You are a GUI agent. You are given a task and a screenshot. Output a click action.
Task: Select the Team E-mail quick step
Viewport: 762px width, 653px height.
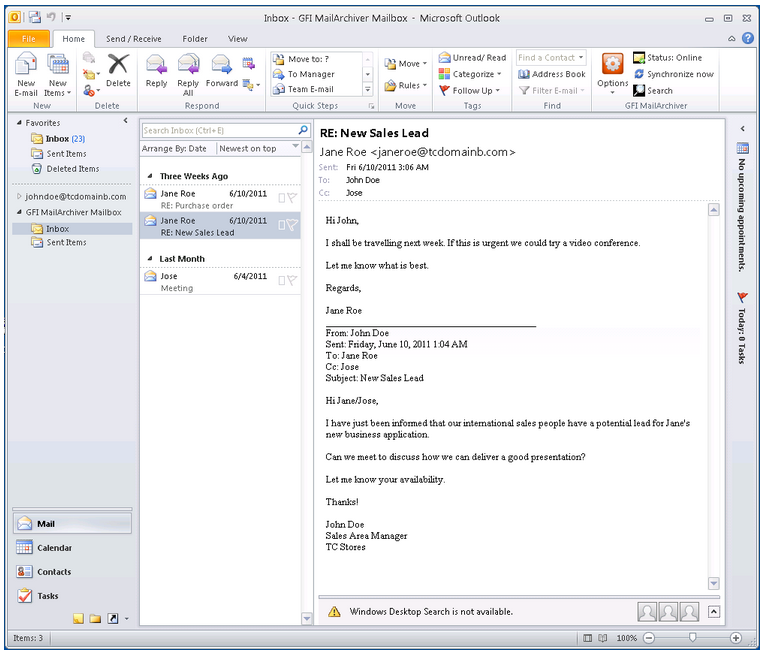(x=316, y=89)
